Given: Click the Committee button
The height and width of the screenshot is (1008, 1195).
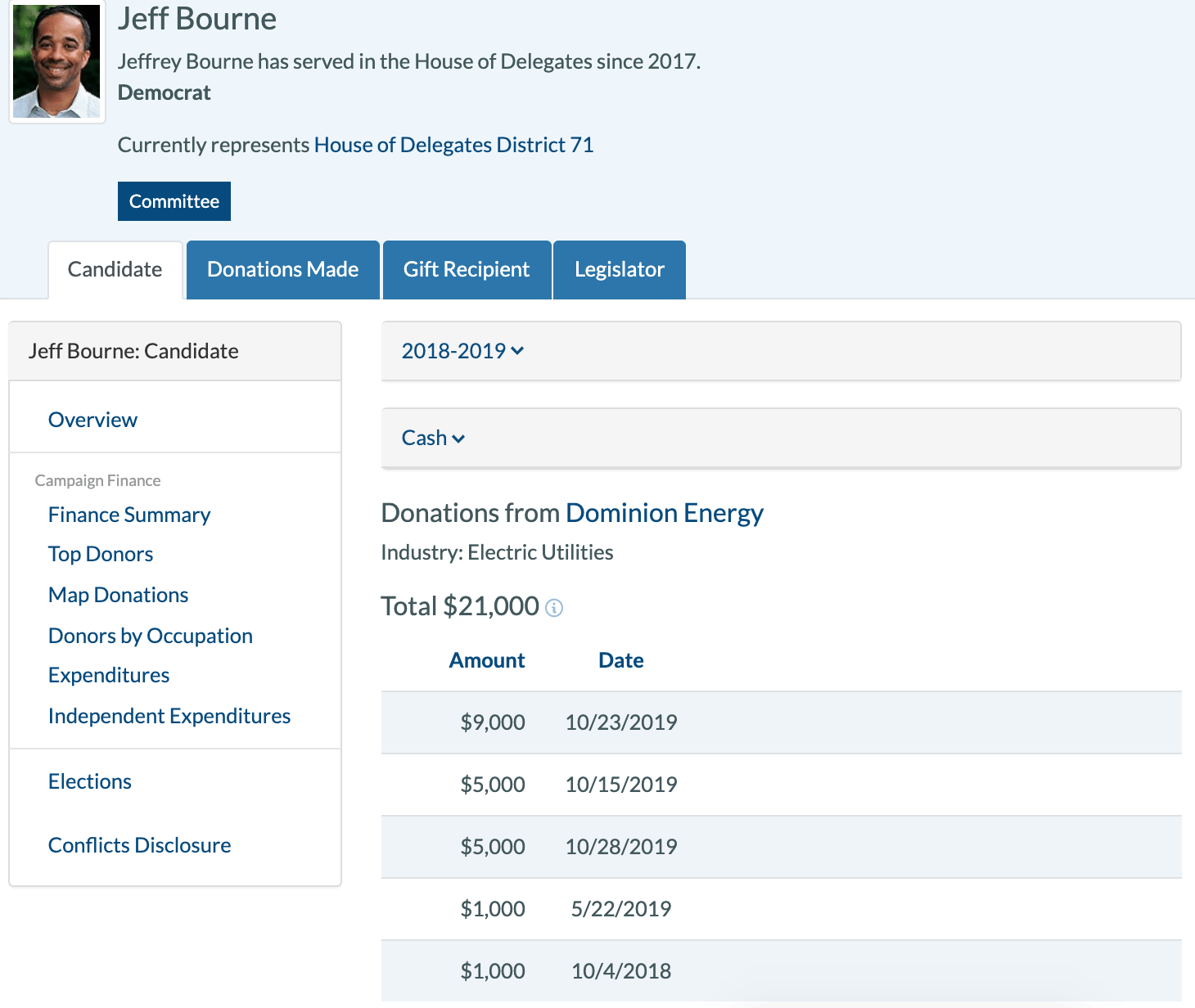Looking at the screenshot, I should [x=174, y=201].
